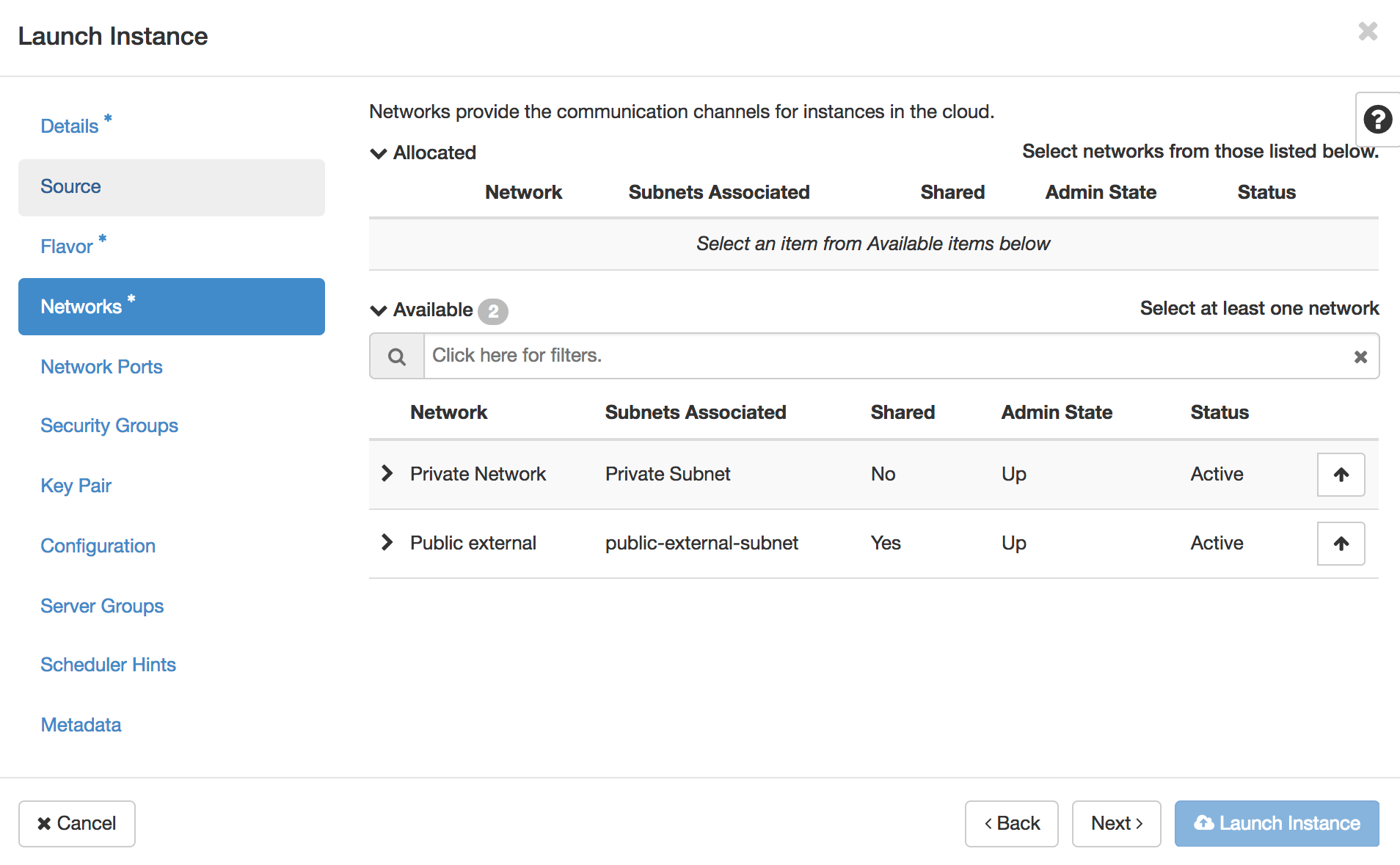Allocate Public external network using up arrow
Viewport: 1400px width, 865px height.
click(x=1341, y=543)
